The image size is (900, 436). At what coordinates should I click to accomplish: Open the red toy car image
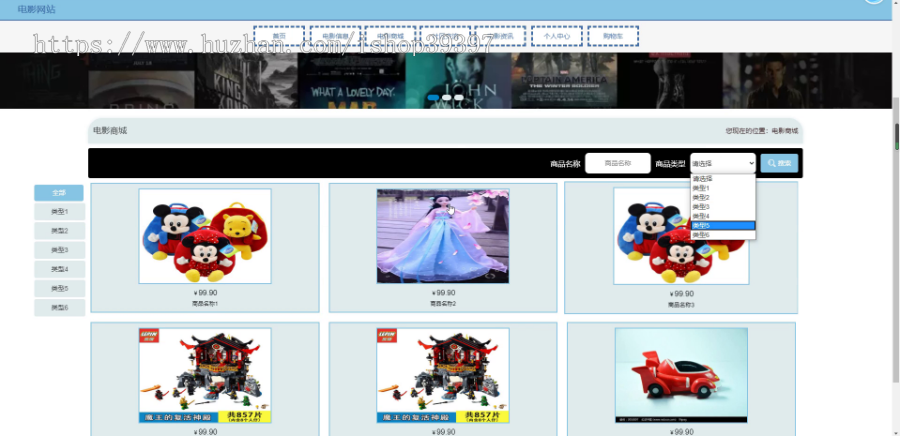(x=681, y=375)
